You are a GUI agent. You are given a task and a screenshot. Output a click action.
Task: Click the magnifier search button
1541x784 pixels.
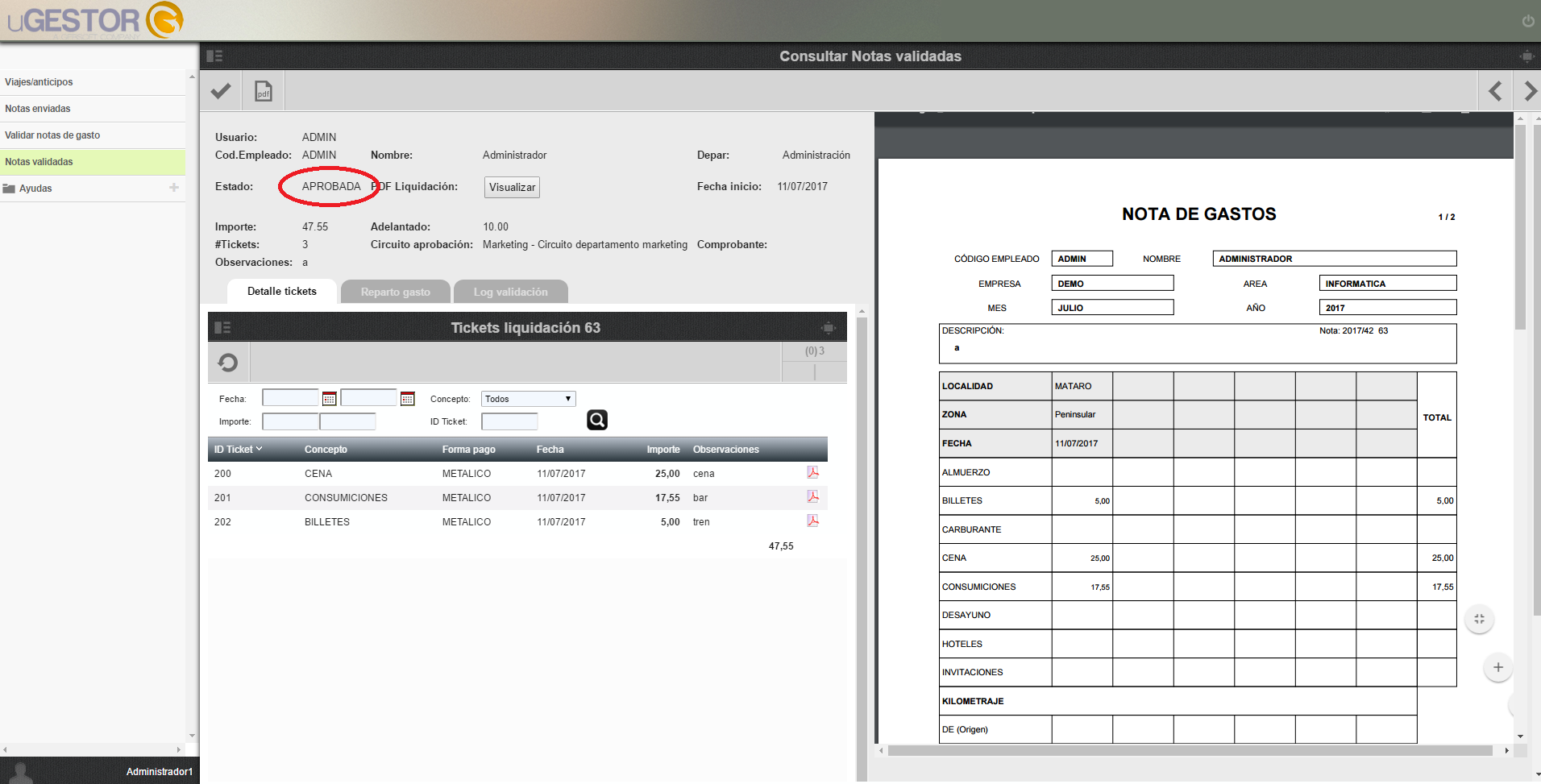tap(597, 420)
